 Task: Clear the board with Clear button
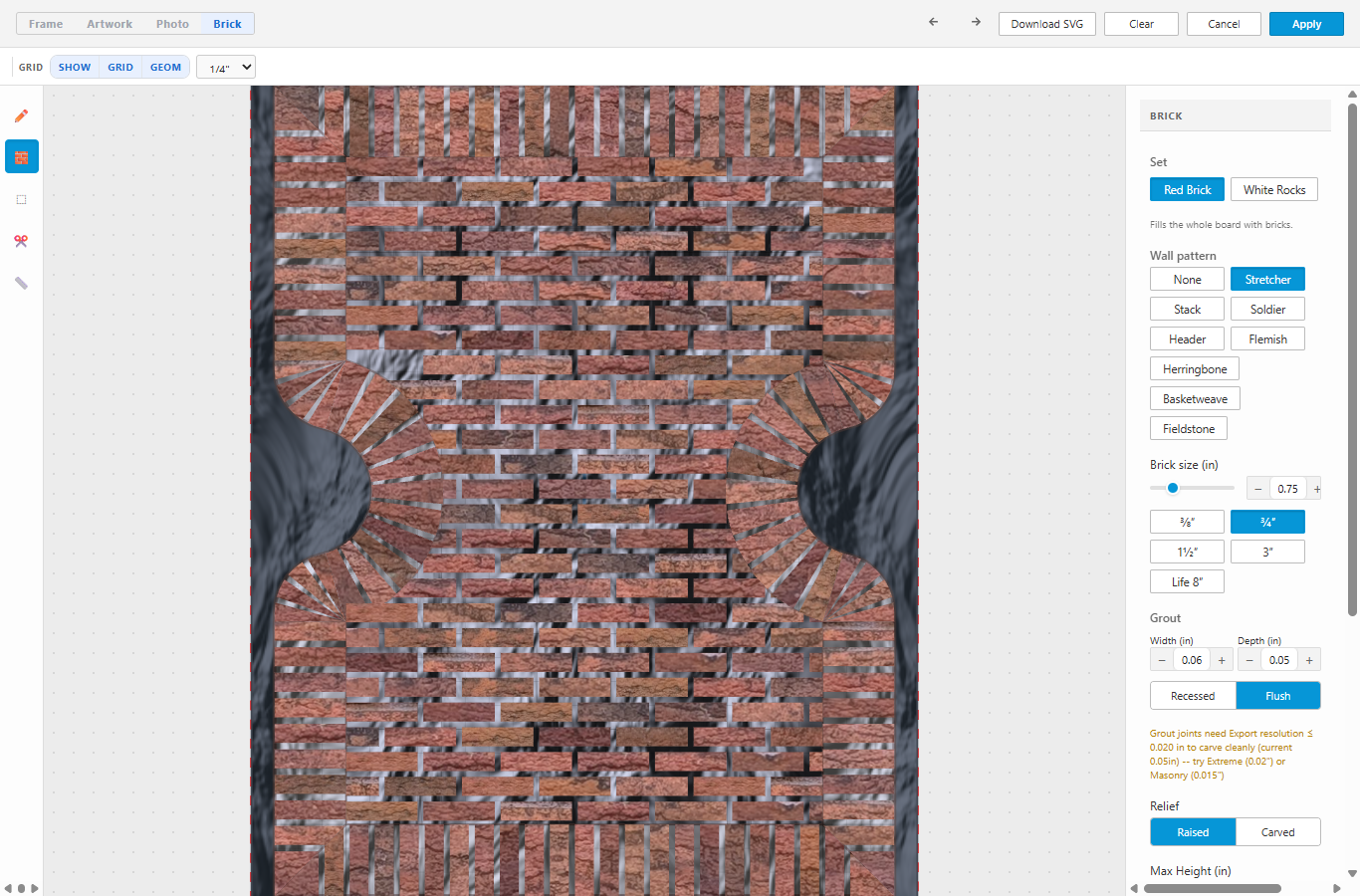1141,24
